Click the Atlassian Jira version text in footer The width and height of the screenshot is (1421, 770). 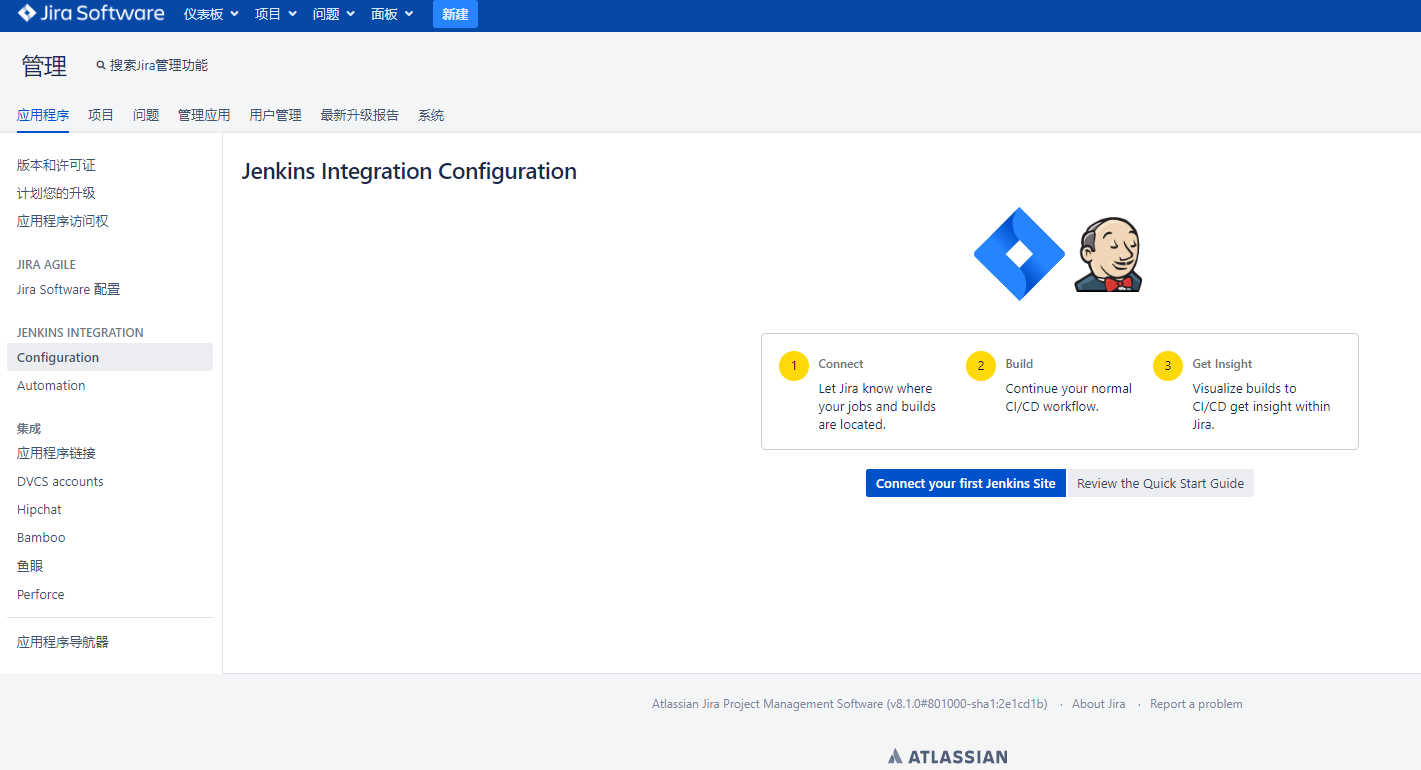(x=850, y=704)
